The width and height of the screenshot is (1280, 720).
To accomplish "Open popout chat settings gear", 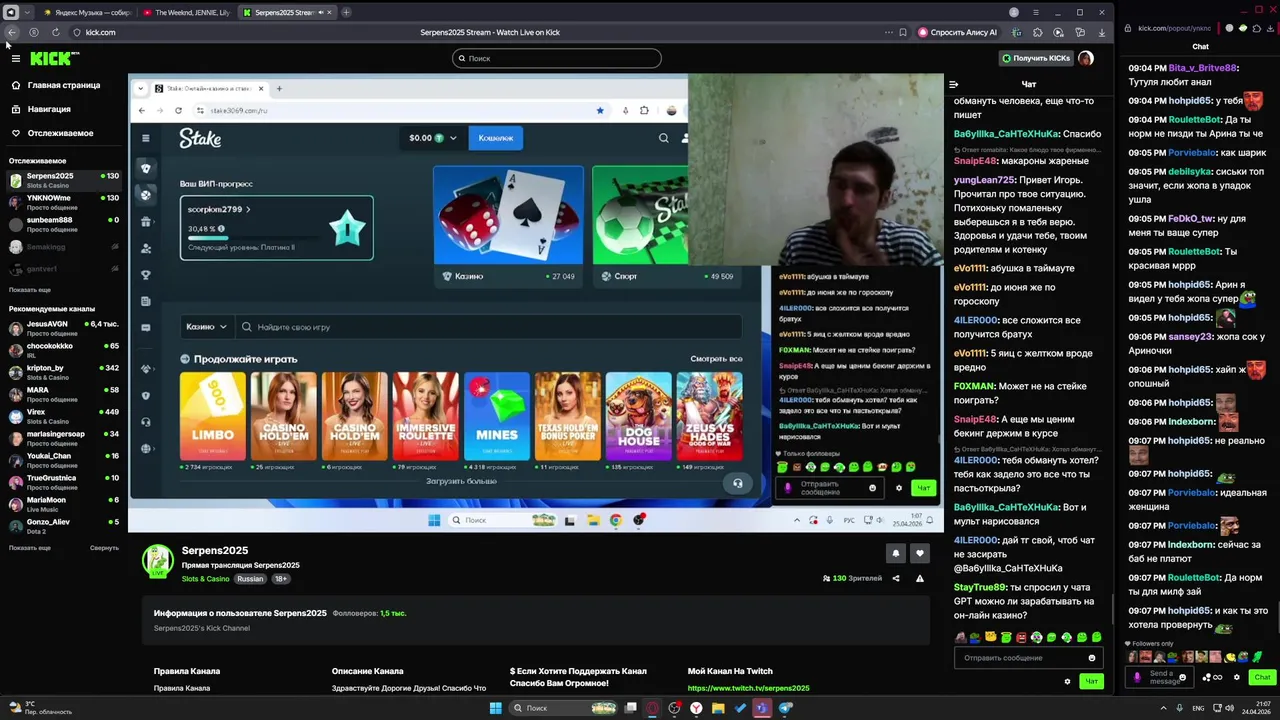I will (x=1236, y=677).
